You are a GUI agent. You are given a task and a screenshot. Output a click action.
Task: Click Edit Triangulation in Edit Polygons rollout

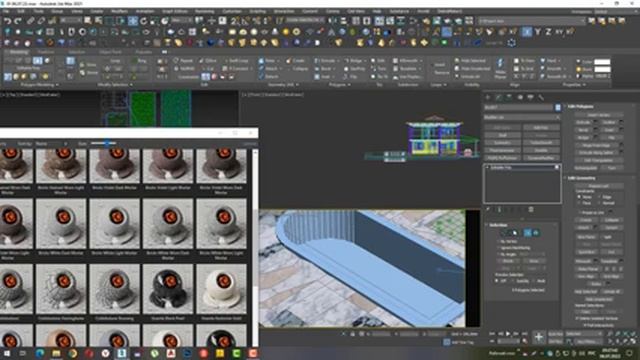tap(598, 160)
